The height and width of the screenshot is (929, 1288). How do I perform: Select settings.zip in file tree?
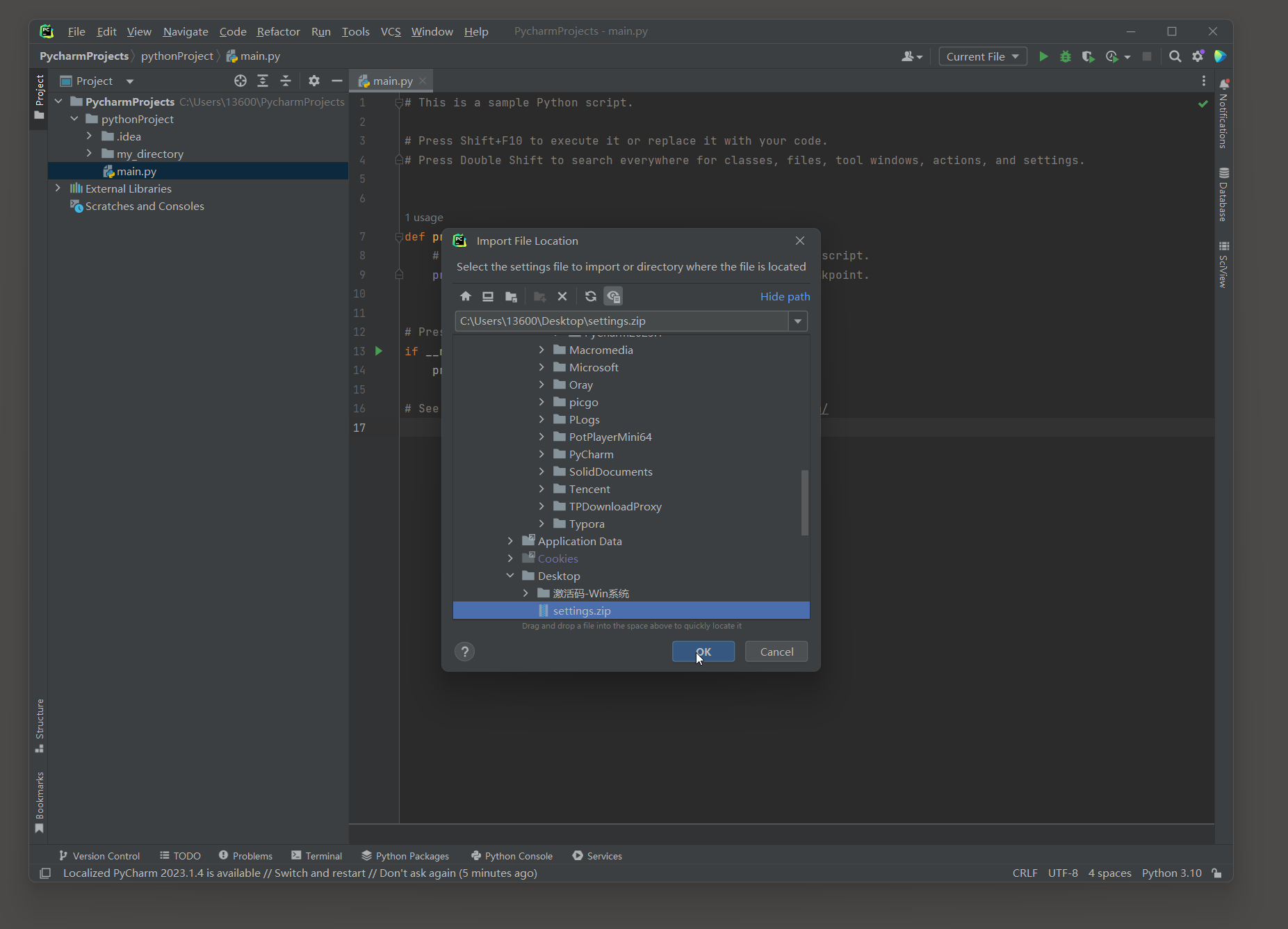631,611
